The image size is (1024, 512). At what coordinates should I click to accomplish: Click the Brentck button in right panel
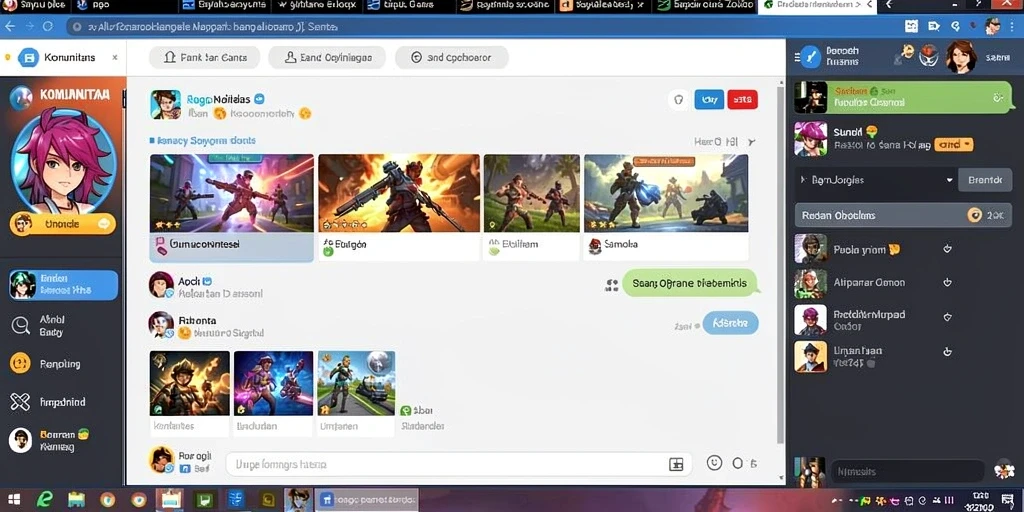click(x=985, y=180)
